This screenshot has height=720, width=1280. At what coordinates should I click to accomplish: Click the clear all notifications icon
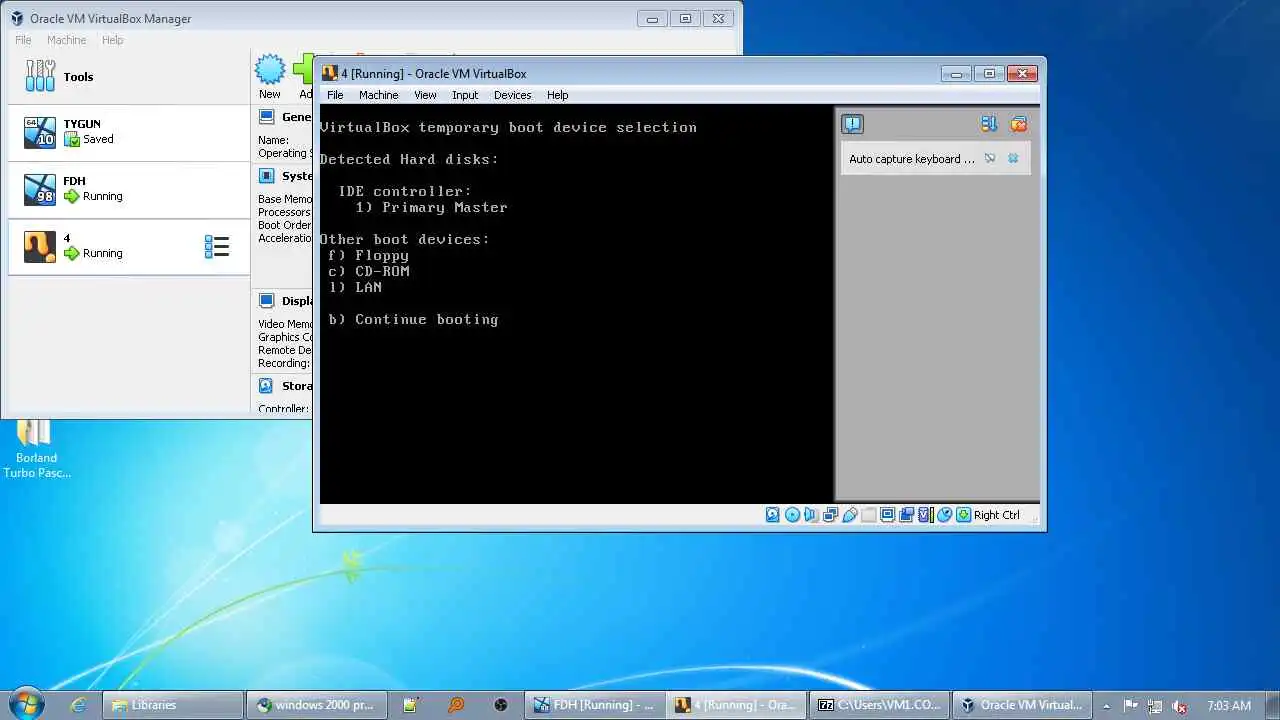click(x=1018, y=124)
